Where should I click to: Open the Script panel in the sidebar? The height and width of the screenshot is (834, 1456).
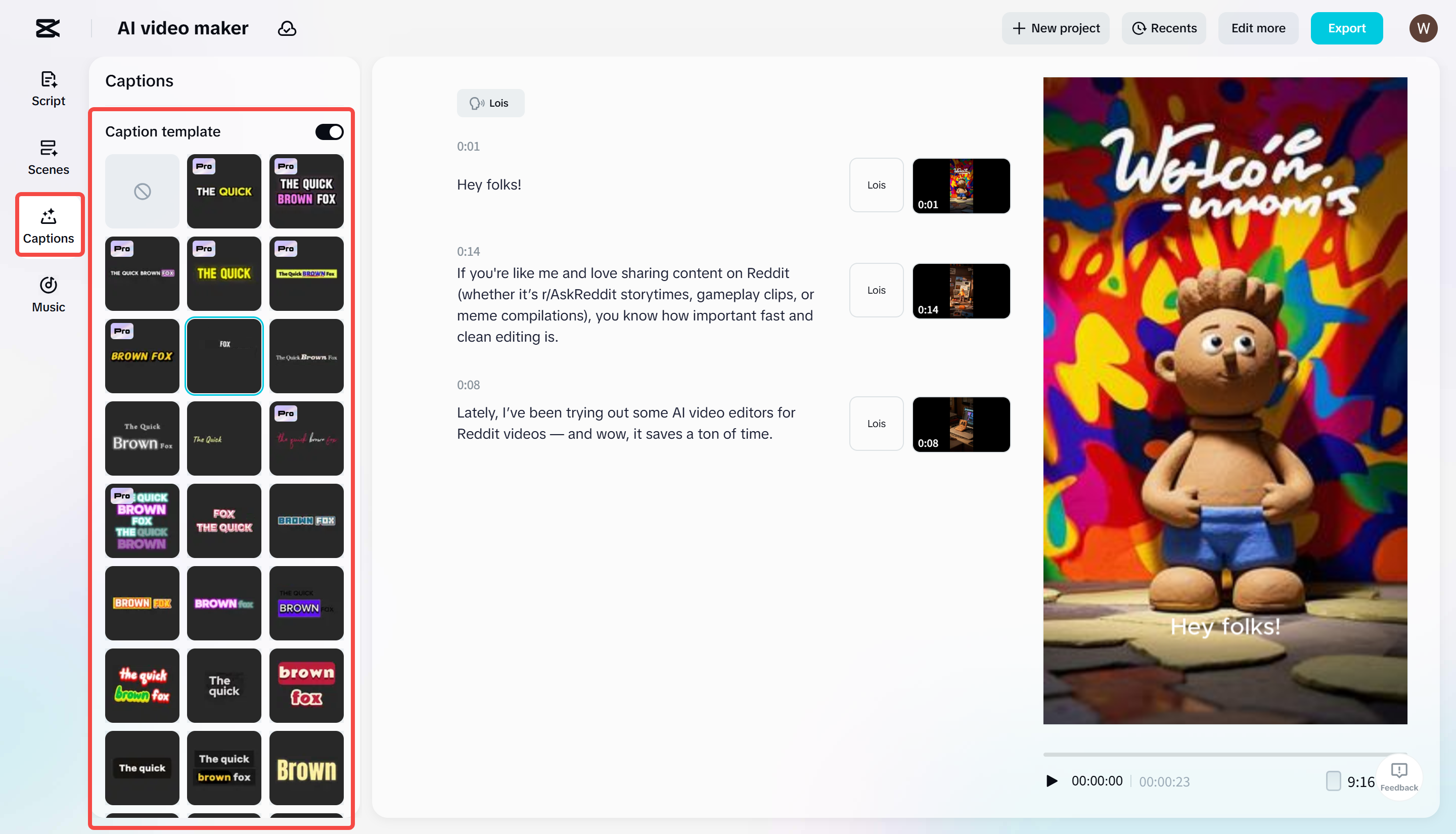[48, 87]
